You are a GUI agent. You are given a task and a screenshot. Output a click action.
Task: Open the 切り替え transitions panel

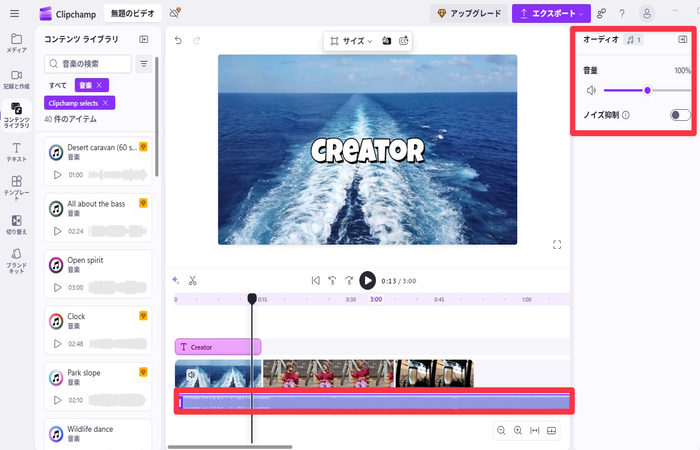pos(16,224)
